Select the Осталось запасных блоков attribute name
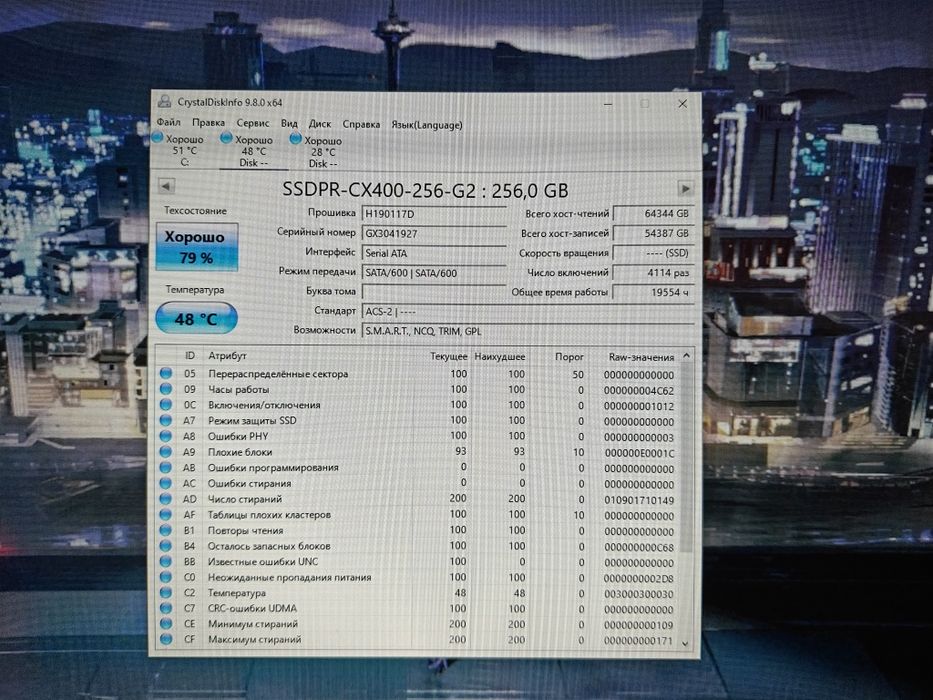 pyautogui.click(x=269, y=546)
